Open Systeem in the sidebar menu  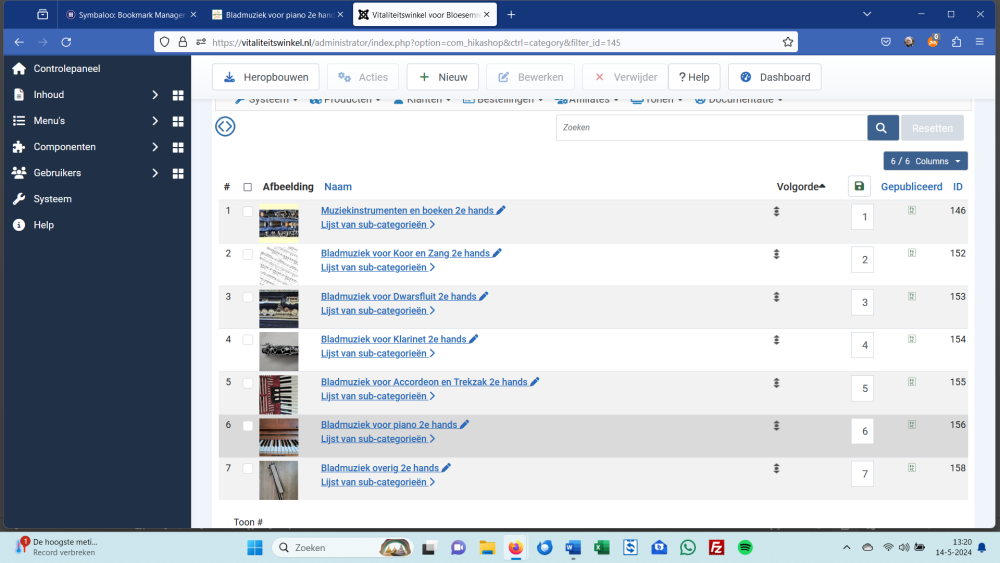coord(52,199)
